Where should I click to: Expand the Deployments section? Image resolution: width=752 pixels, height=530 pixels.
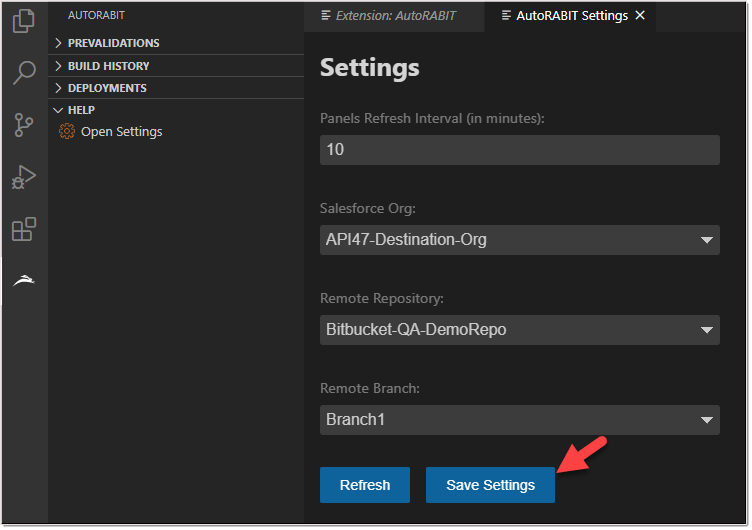click(176, 88)
